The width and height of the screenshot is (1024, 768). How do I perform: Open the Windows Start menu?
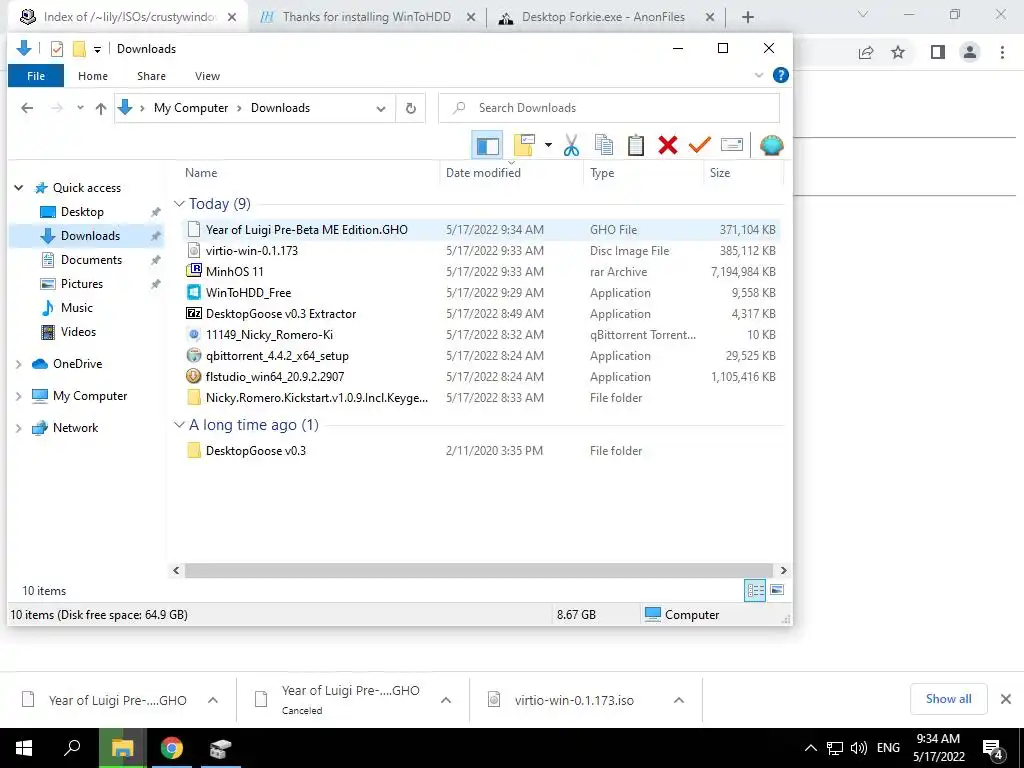coord(24,748)
